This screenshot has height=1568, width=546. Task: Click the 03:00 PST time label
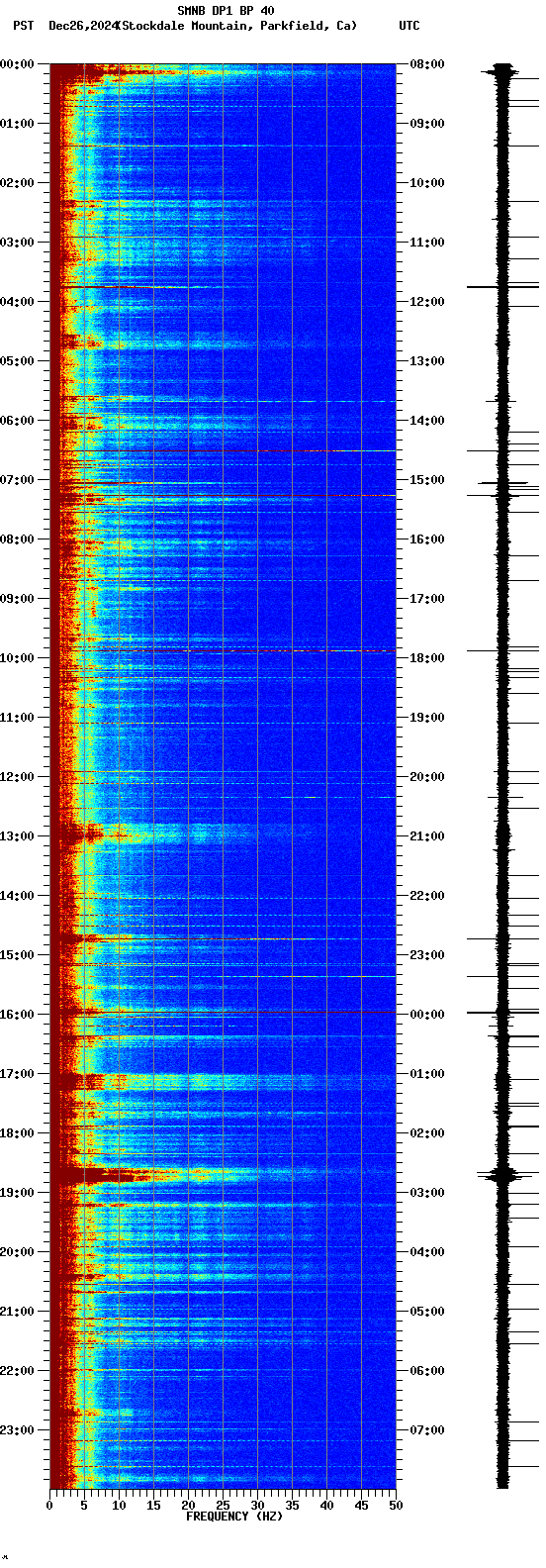(x=17, y=243)
